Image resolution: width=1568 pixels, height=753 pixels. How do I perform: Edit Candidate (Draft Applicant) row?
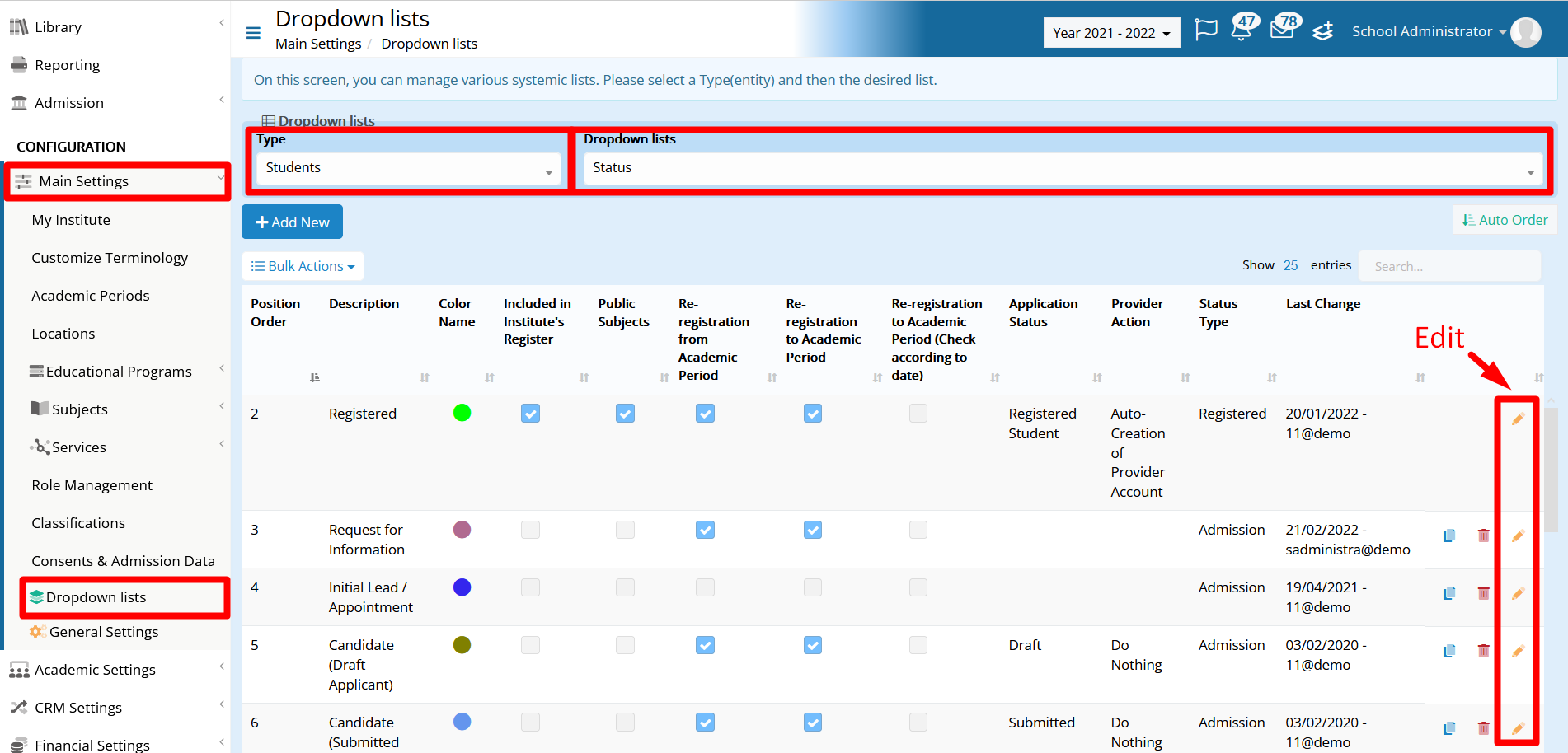(x=1518, y=651)
